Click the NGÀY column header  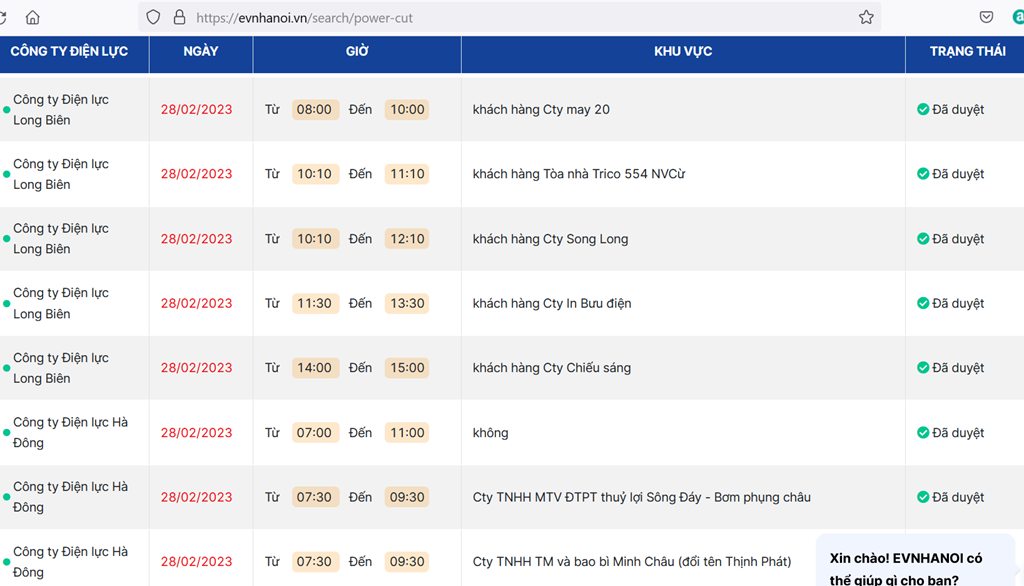200,51
